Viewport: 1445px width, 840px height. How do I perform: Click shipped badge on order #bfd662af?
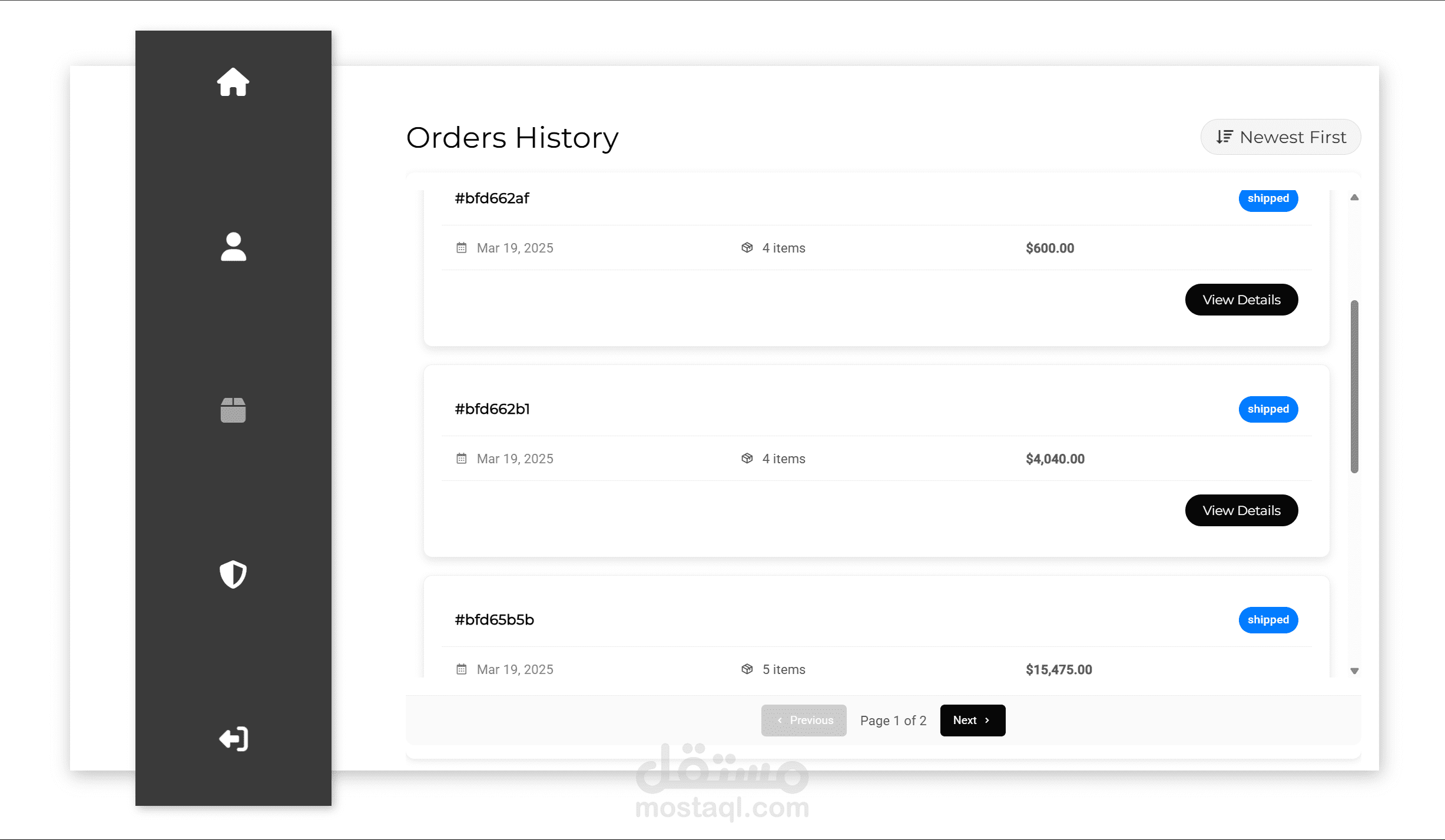tap(1268, 199)
